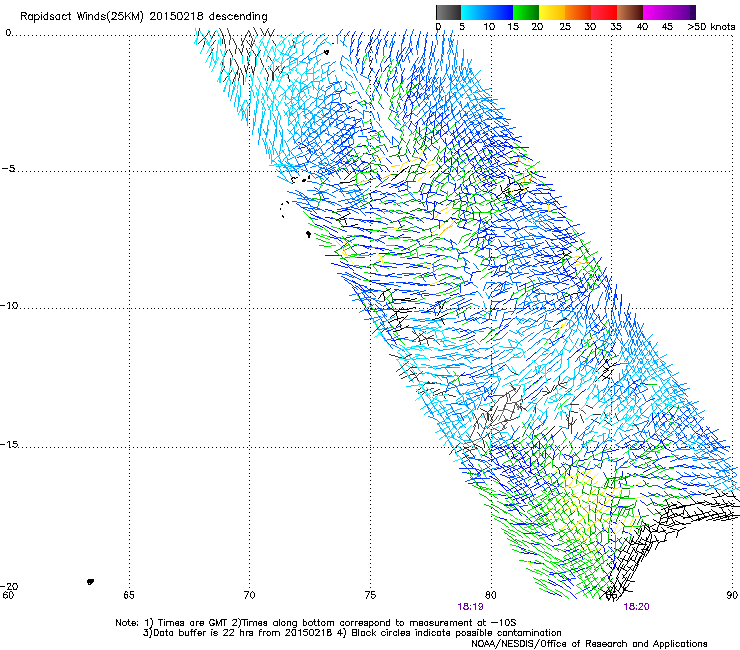Click the '18:20' purple time label

(636, 607)
